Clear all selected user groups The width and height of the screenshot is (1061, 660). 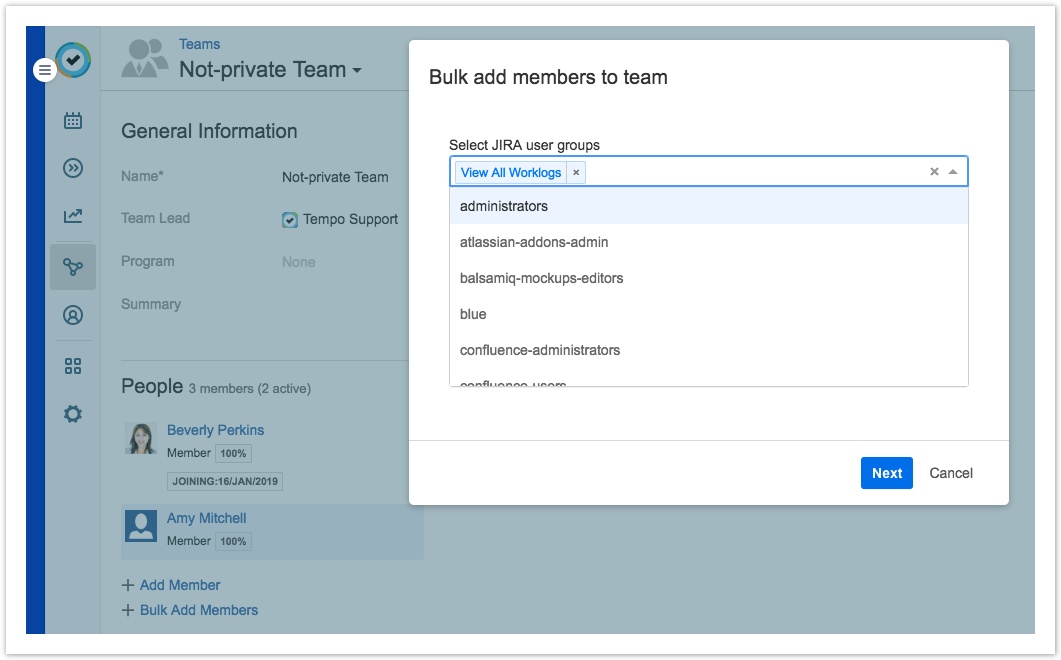point(934,172)
